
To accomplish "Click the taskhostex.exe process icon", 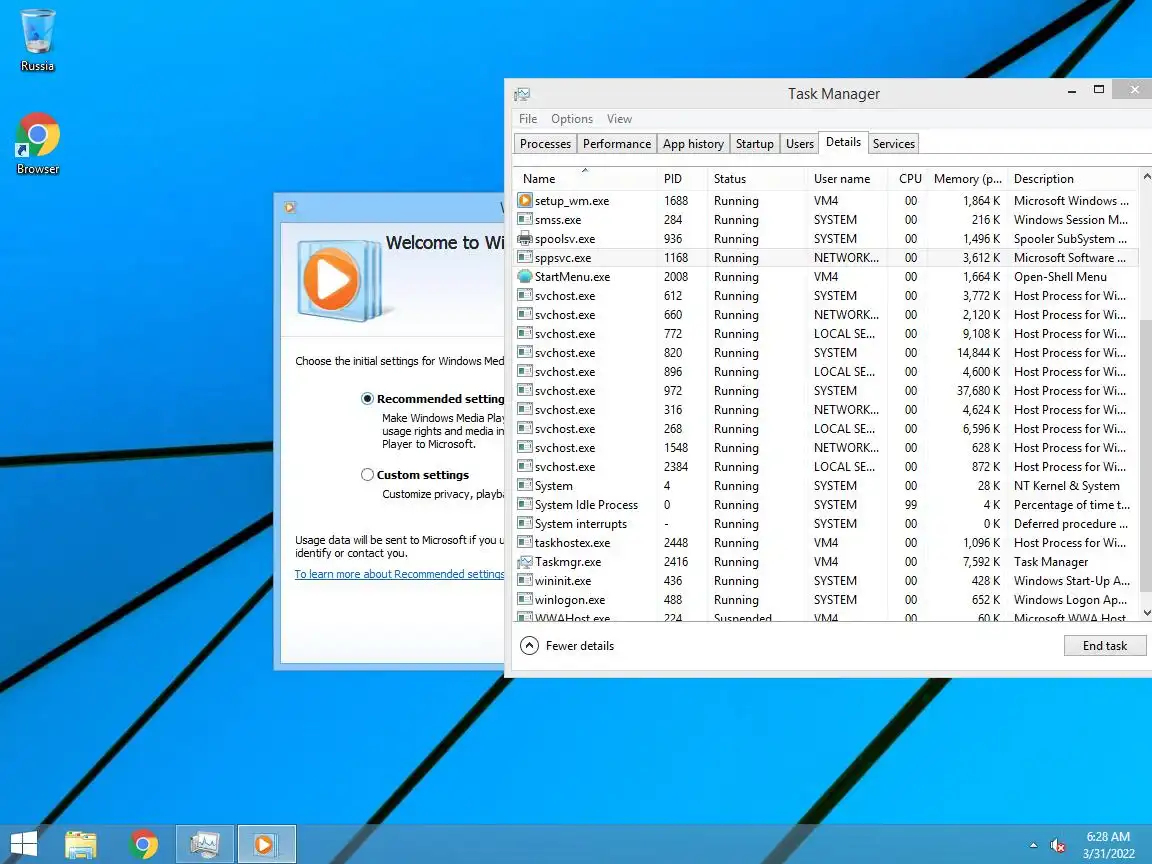I will coord(525,542).
